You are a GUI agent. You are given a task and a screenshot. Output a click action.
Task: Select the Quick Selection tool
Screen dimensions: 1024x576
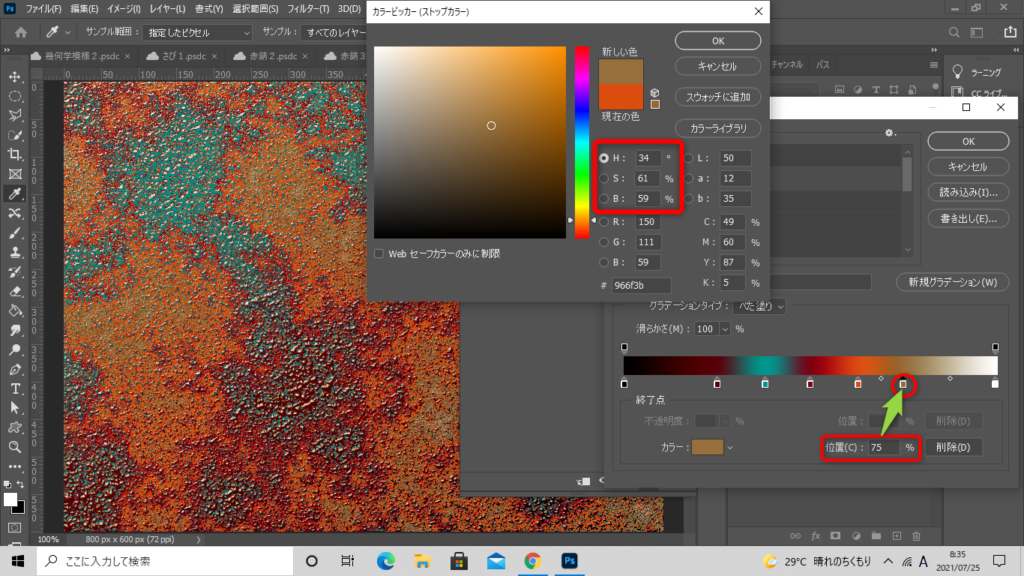(15, 136)
